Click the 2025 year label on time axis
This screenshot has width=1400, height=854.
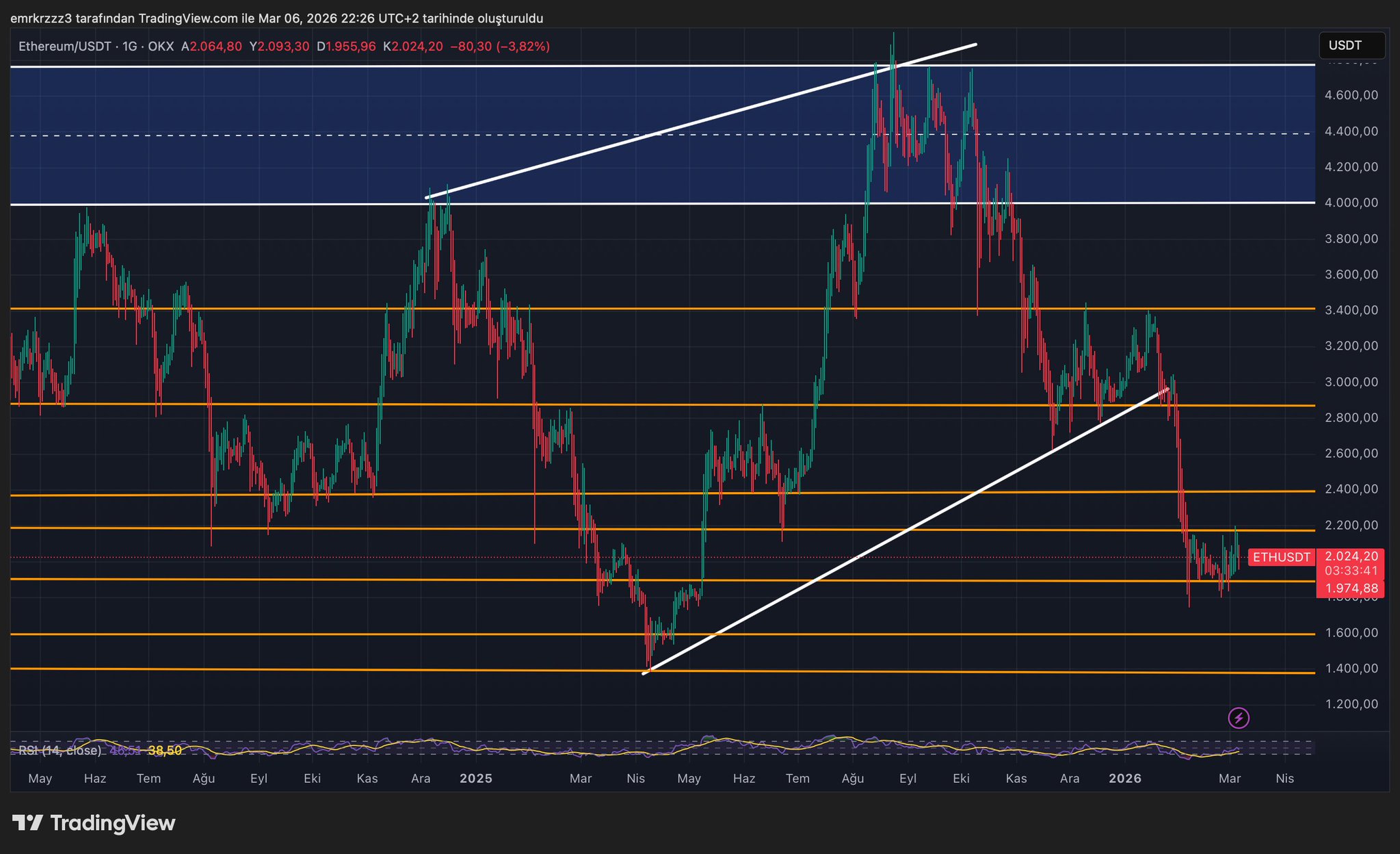(x=475, y=779)
